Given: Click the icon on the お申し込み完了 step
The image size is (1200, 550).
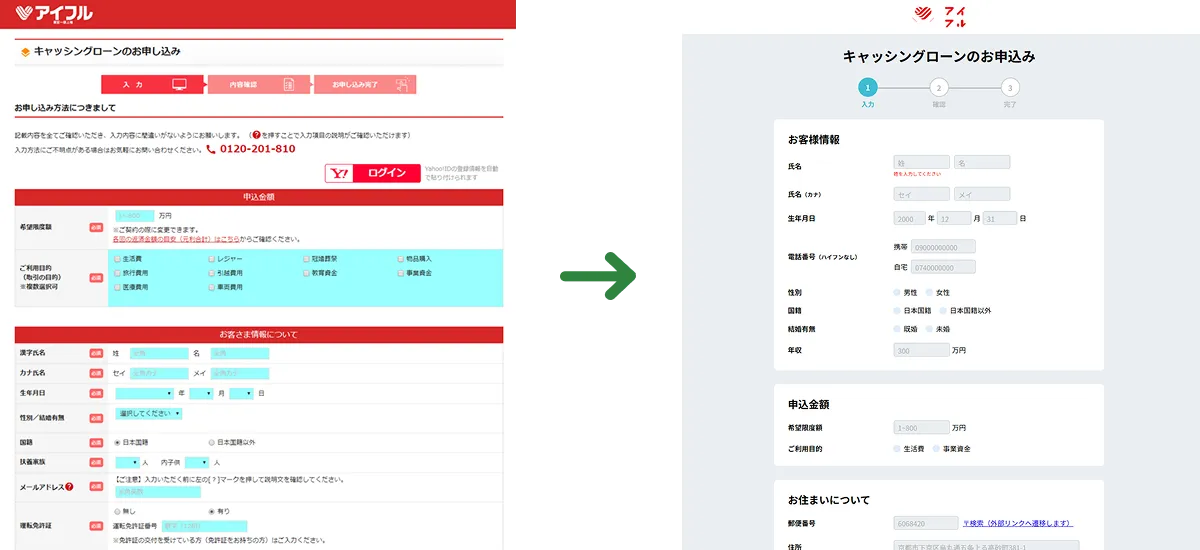Looking at the screenshot, I should point(402,85).
